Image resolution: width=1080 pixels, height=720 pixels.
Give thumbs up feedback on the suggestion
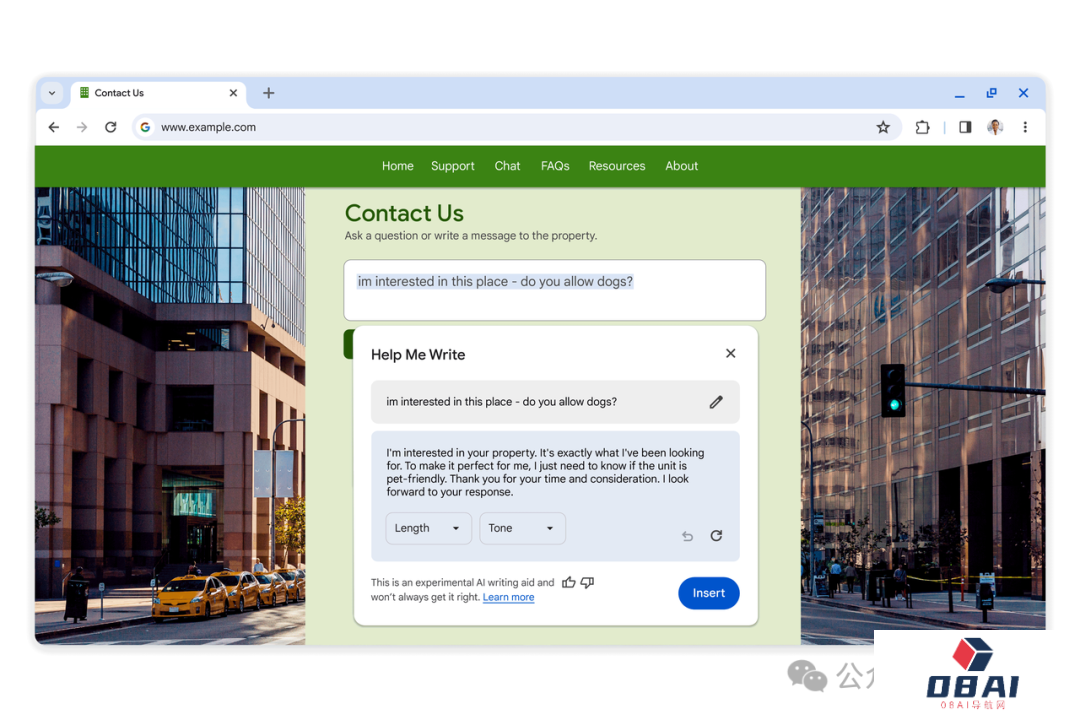(x=568, y=582)
